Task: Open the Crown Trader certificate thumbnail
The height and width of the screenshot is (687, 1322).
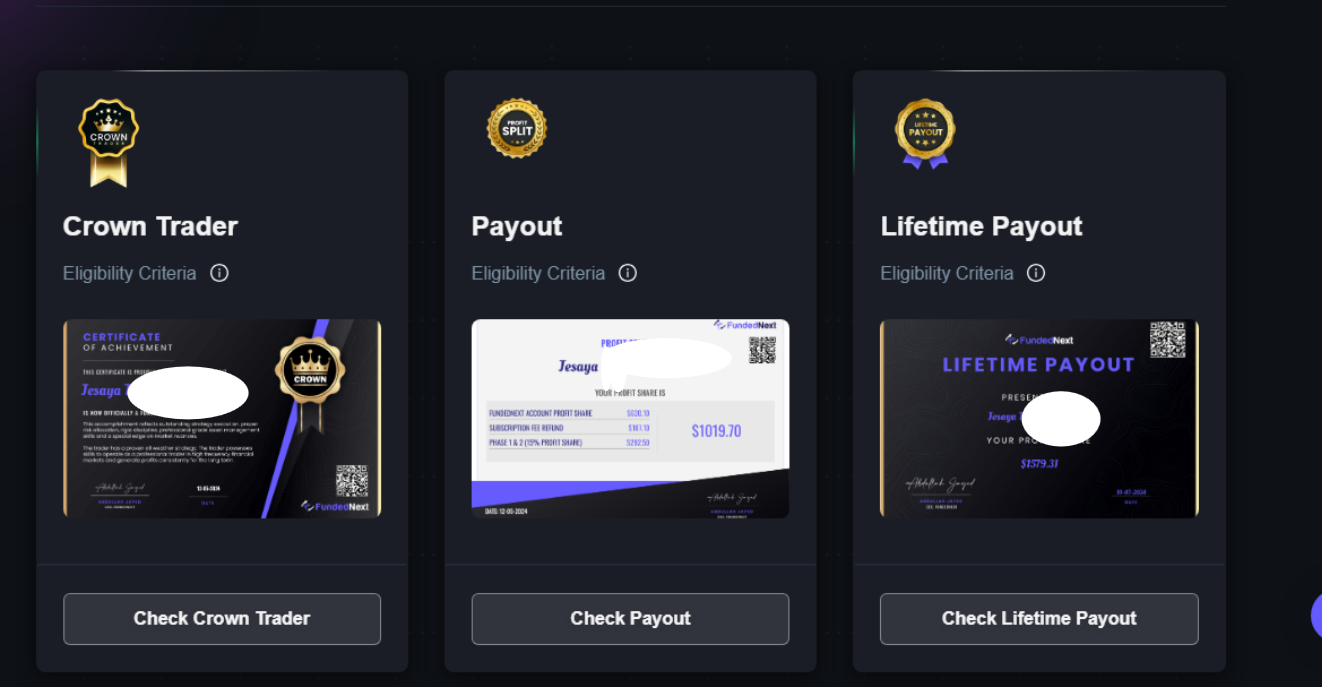Action: (222, 418)
